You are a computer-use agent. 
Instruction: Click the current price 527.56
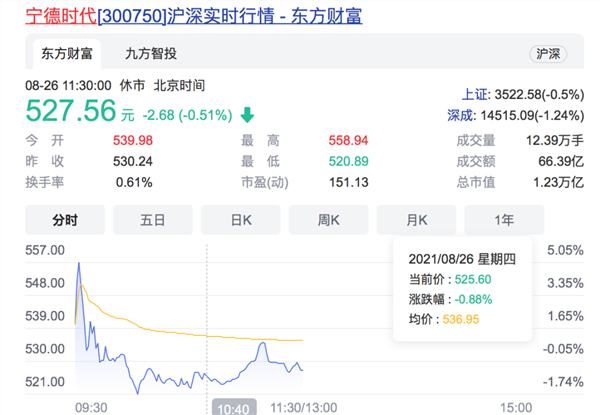(x=71, y=111)
